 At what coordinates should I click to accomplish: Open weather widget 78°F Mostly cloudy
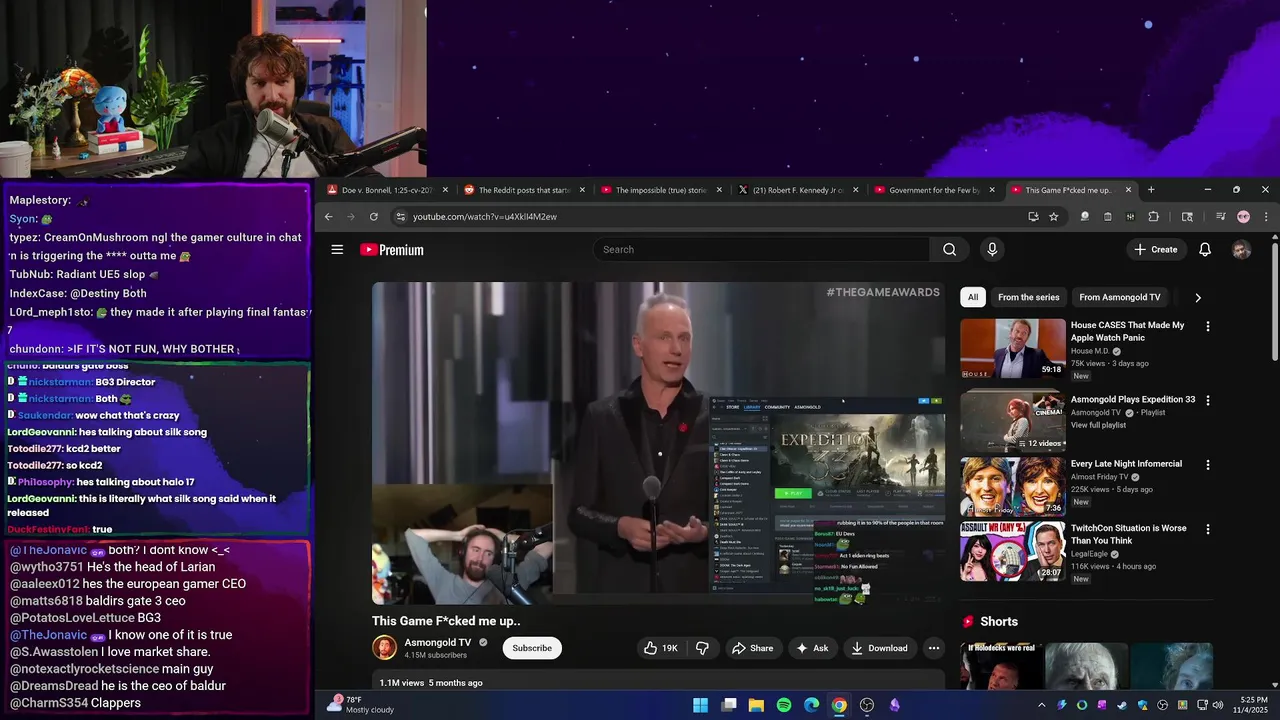[360, 705]
